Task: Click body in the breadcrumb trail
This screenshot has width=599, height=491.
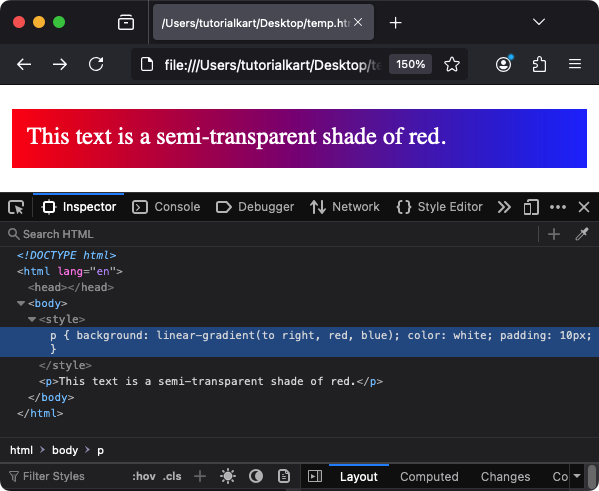Action: (65, 450)
